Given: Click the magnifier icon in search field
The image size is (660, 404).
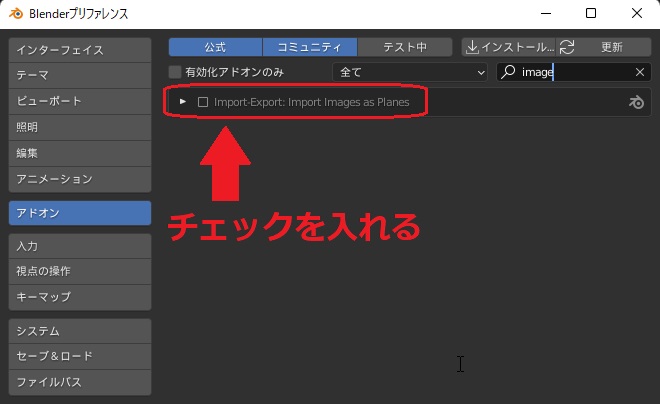Looking at the screenshot, I should pyautogui.click(x=508, y=72).
